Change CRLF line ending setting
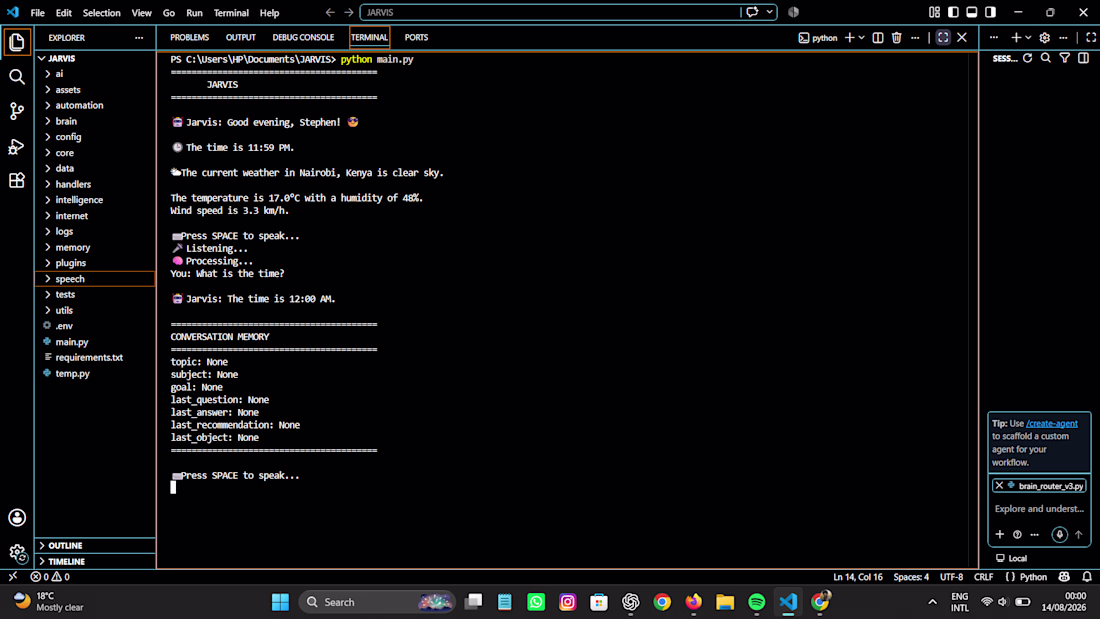Image resolution: width=1100 pixels, height=619 pixels. (984, 577)
